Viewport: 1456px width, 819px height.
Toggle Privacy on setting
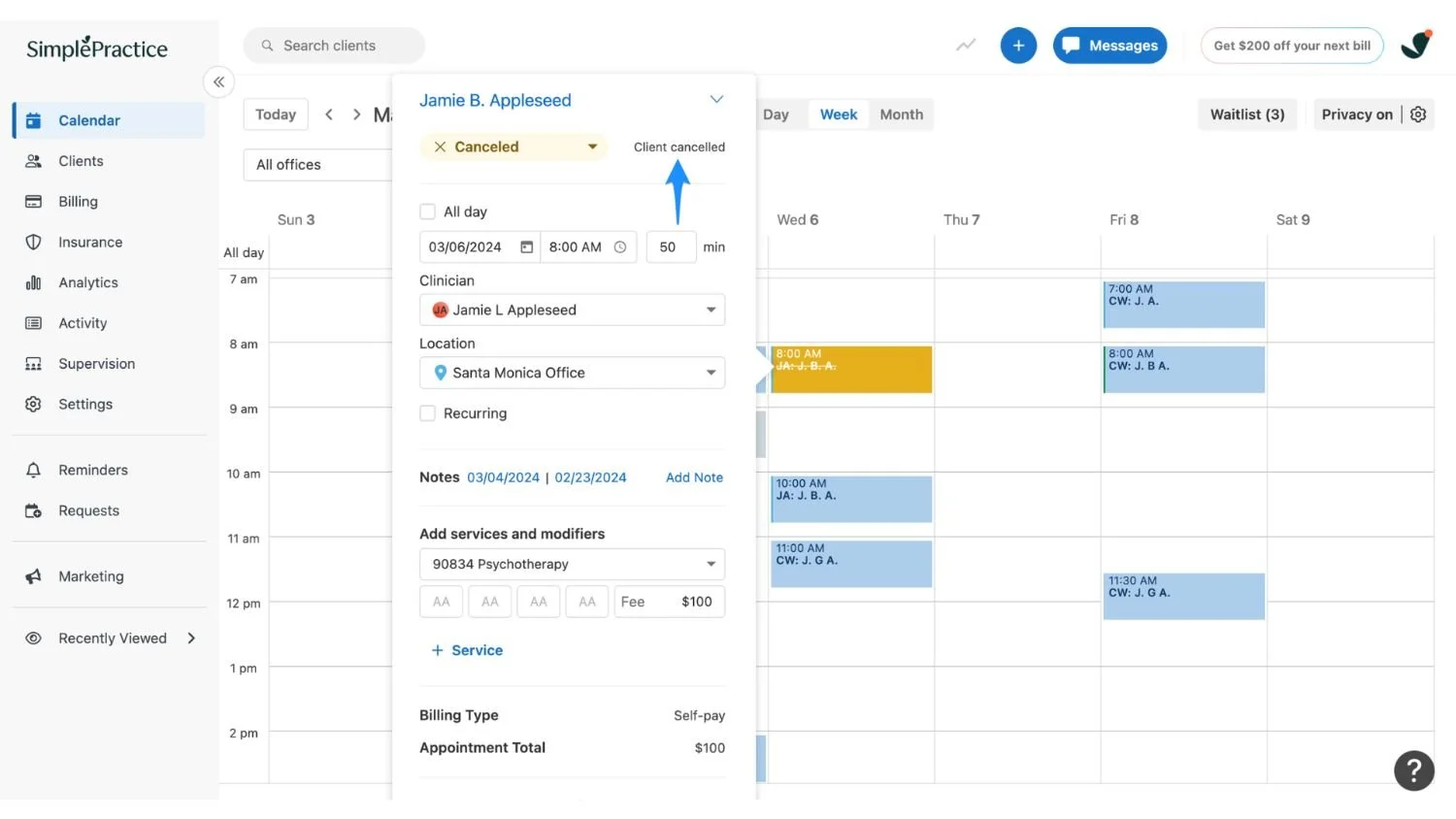[x=1357, y=114]
